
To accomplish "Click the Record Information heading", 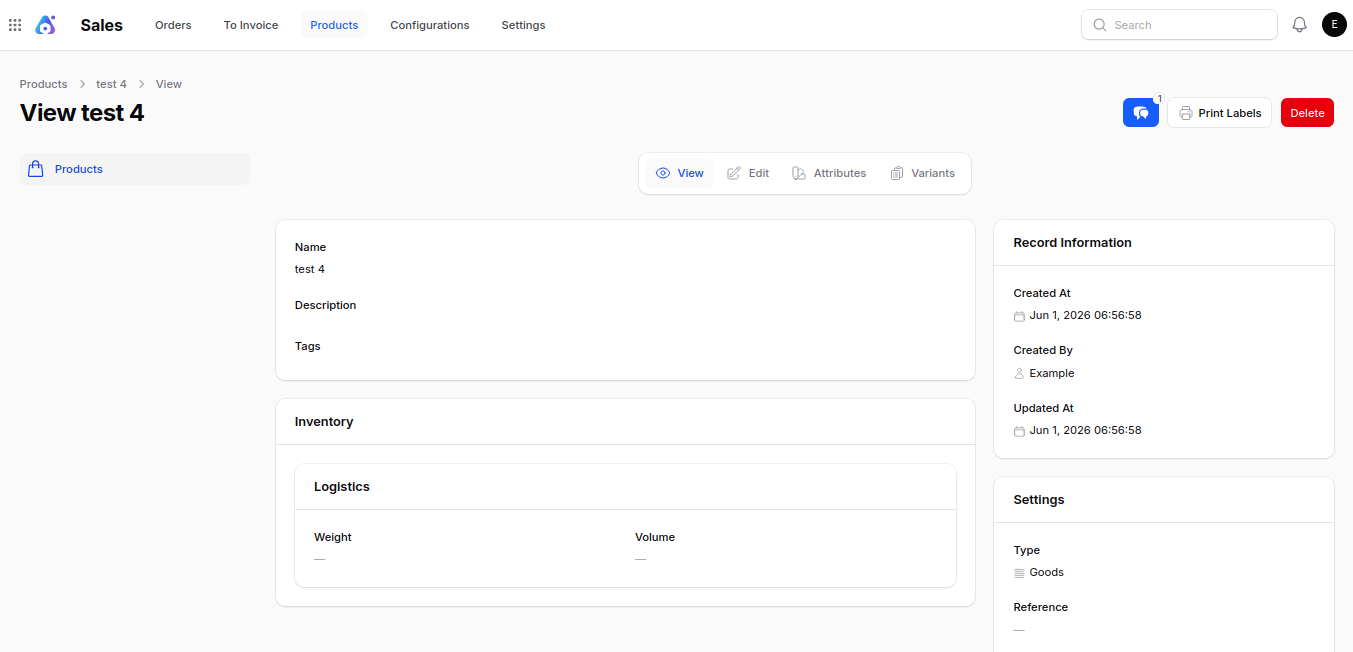I will pos(1073,243).
